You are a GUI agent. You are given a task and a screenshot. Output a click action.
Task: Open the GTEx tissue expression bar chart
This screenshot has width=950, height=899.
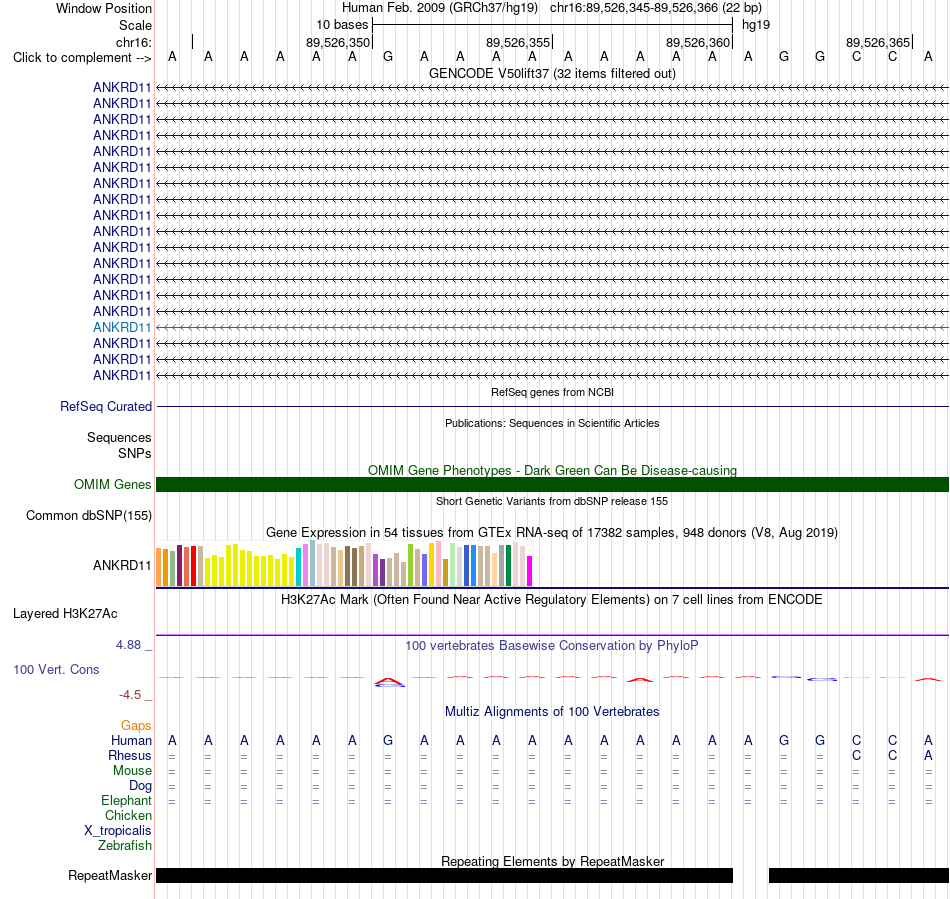click(x=344, y=564)
